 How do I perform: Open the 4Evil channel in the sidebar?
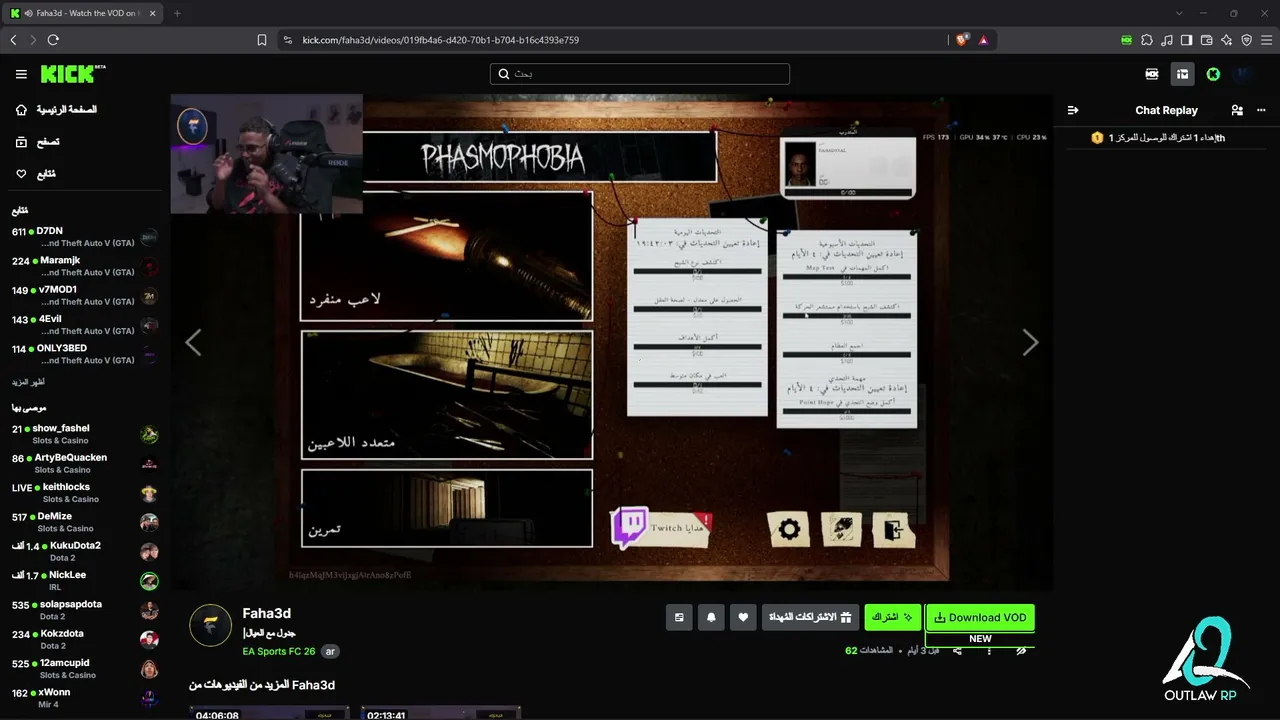[x=85, y=325]
